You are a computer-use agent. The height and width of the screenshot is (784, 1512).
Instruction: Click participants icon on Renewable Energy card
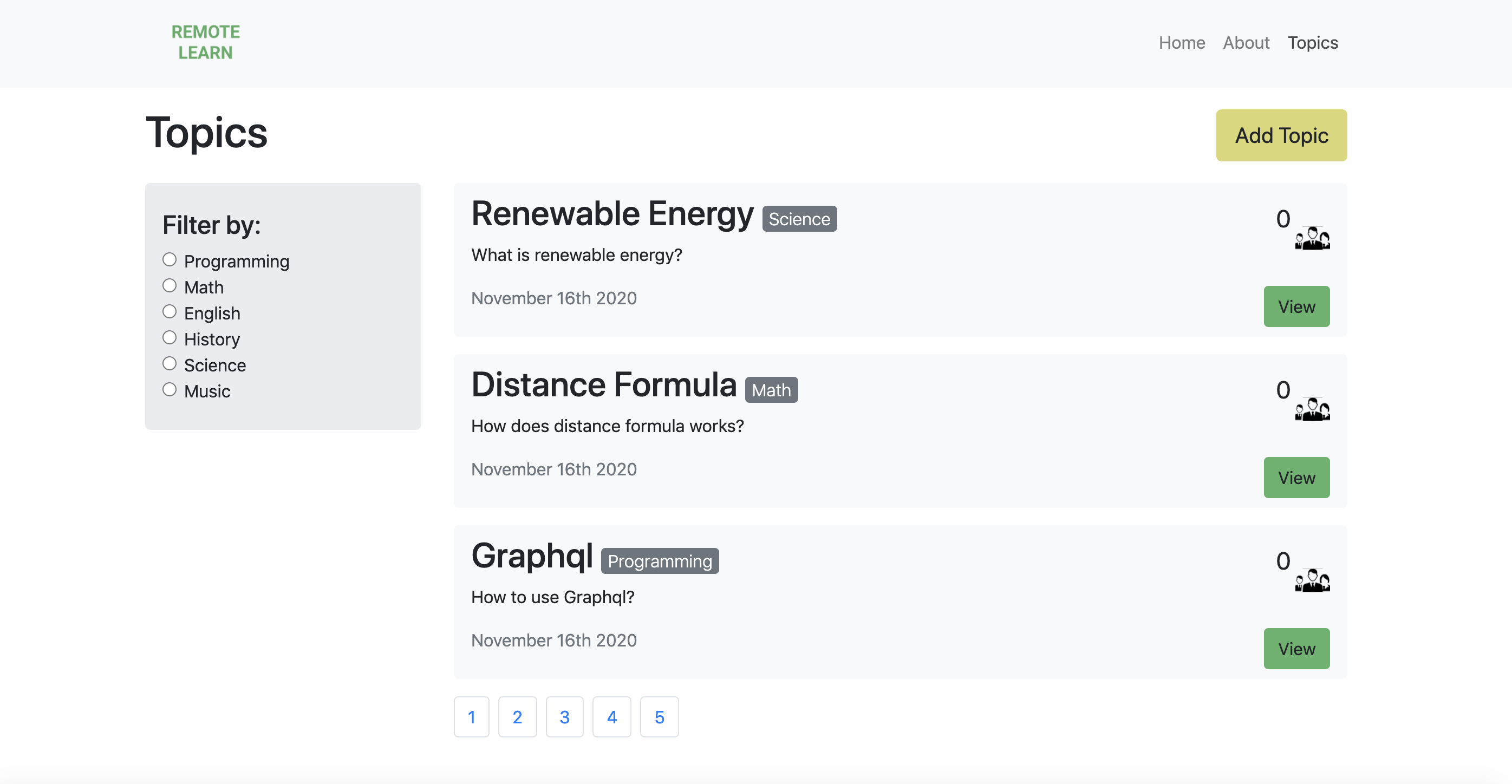1312,238
